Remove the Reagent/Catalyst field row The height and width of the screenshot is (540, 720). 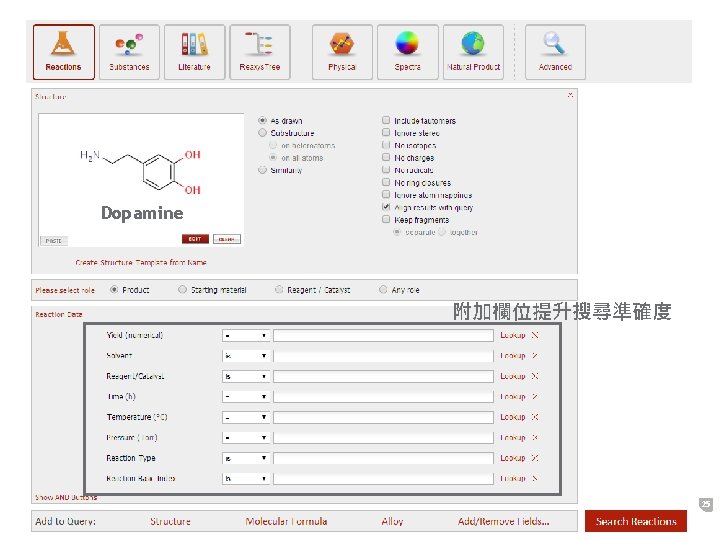pyautogui.click(x=534, y=376)
